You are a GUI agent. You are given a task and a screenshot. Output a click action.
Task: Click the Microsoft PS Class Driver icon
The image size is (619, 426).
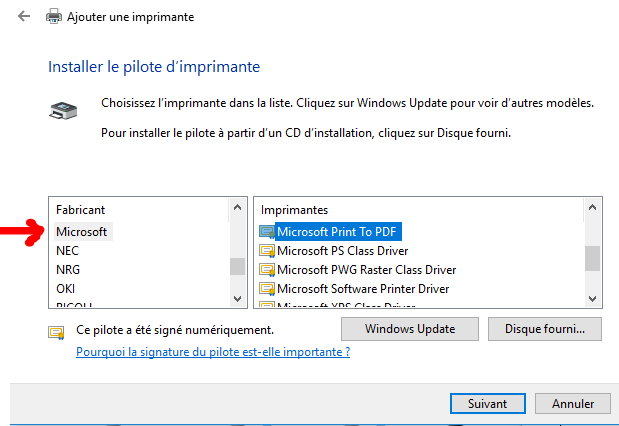(267, 250)
